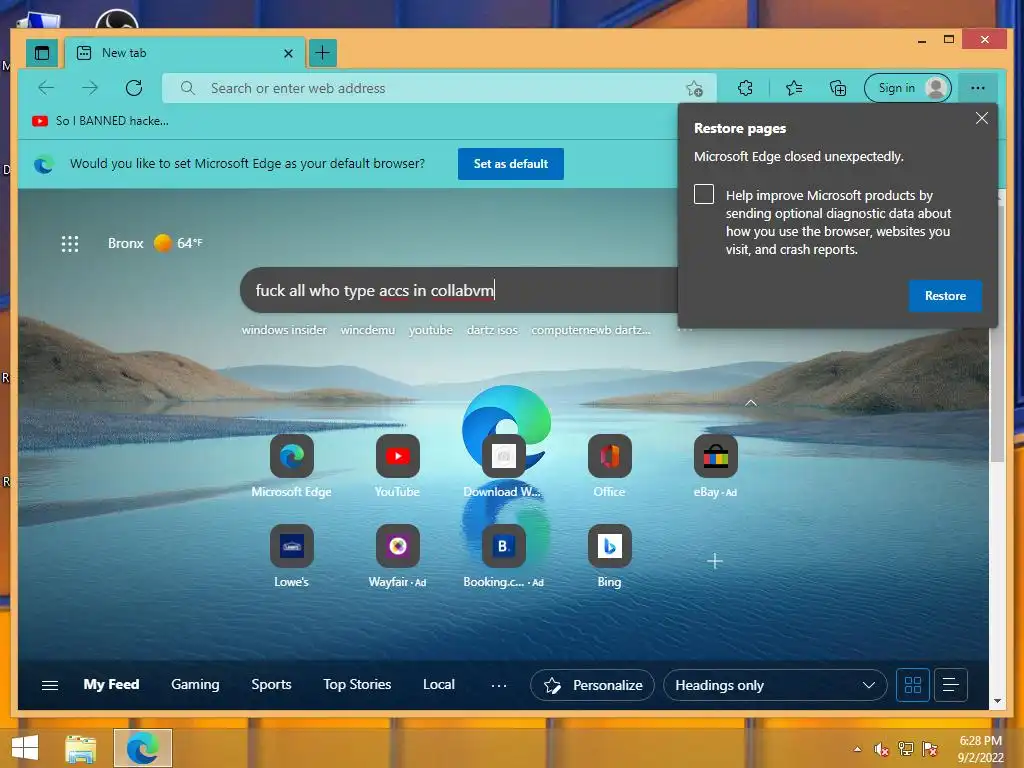Add this page to favorites star icon
Viewport: 1024px width, 768px height.
click(694, 88)
